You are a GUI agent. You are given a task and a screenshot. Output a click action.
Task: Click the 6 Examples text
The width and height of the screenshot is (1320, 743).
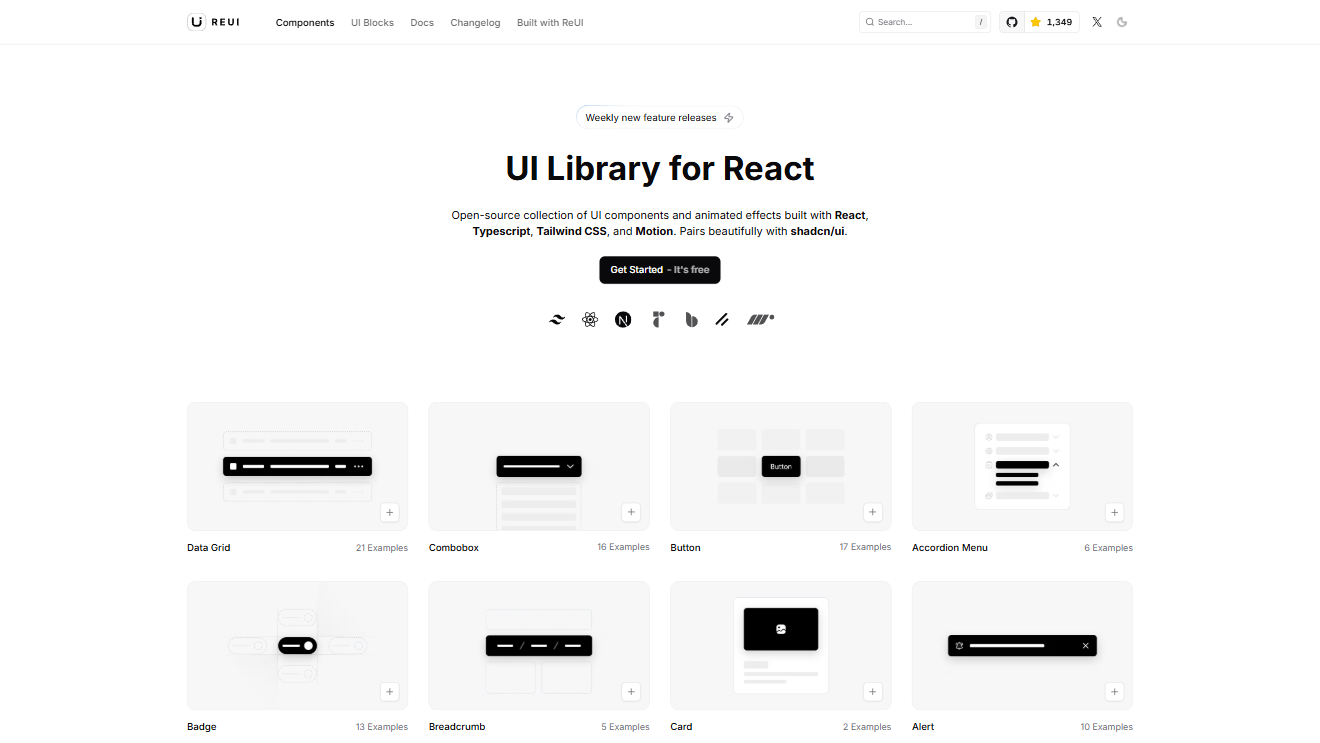pos(1108,548)
